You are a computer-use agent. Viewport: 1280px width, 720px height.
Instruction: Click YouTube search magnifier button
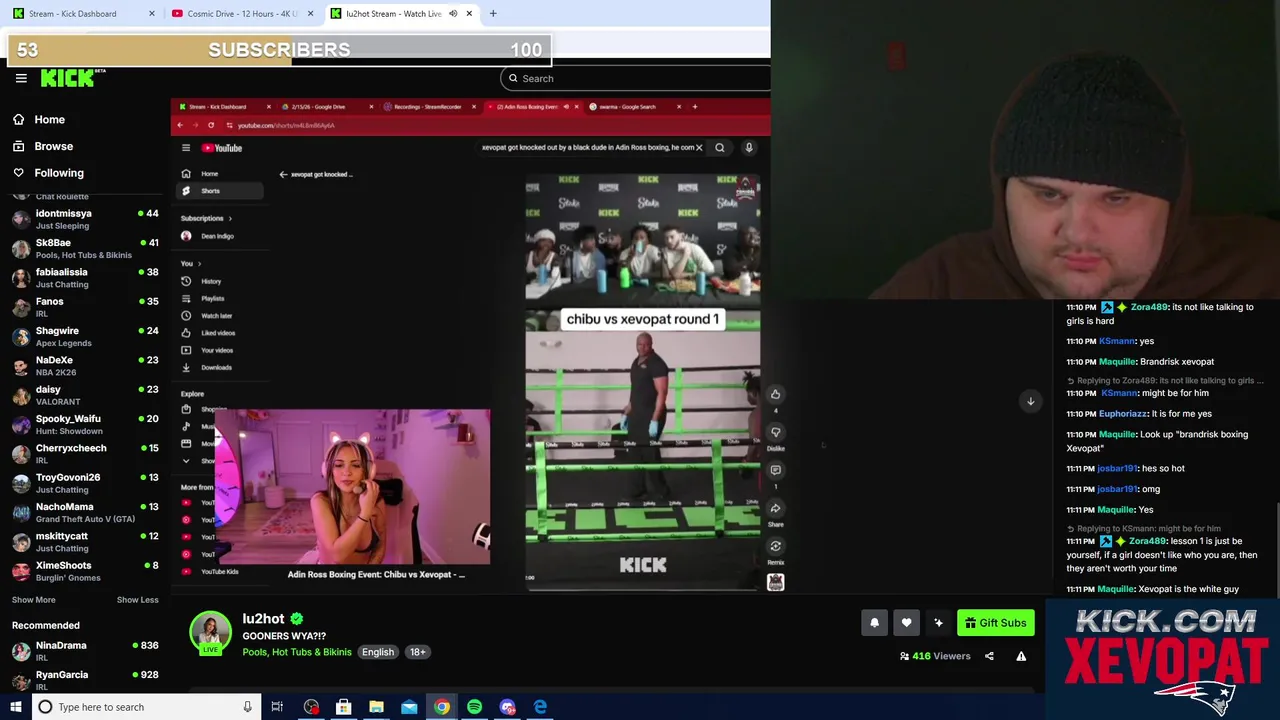point(720,148)
